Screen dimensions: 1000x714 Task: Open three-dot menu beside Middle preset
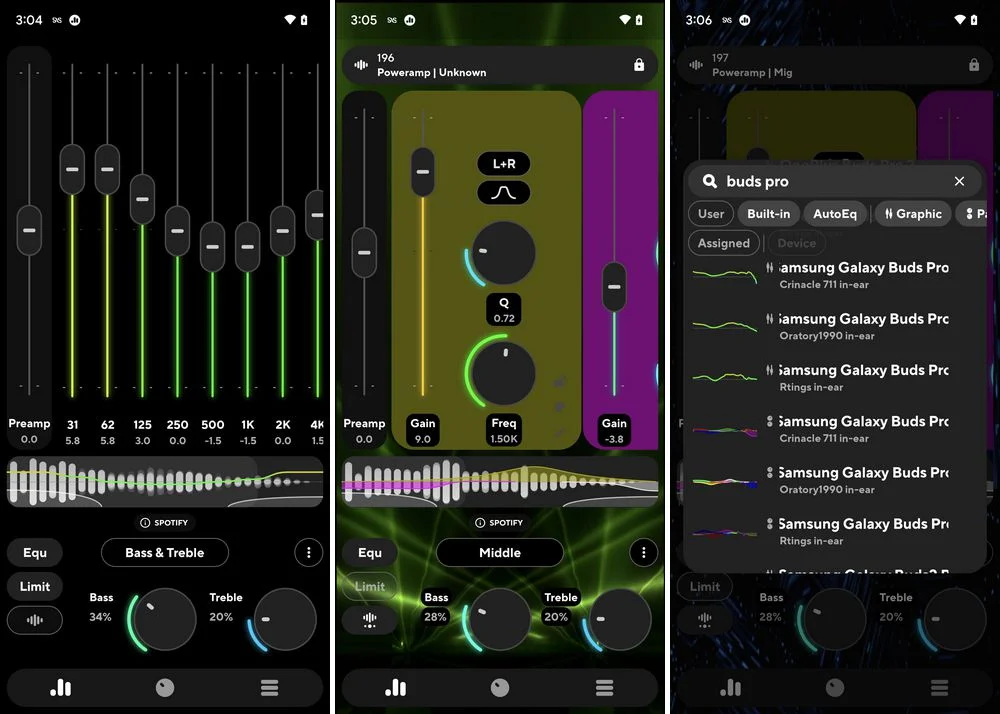tap(643, 552)
